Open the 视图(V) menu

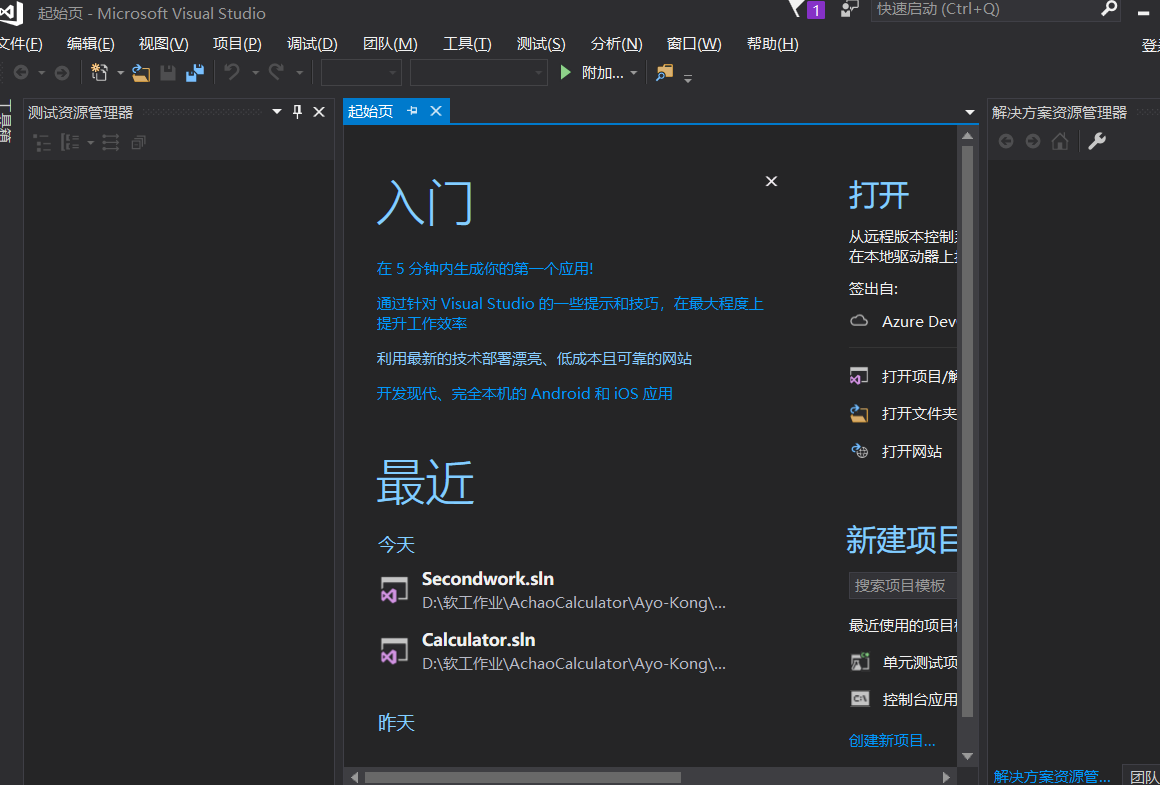click(163, 44)
